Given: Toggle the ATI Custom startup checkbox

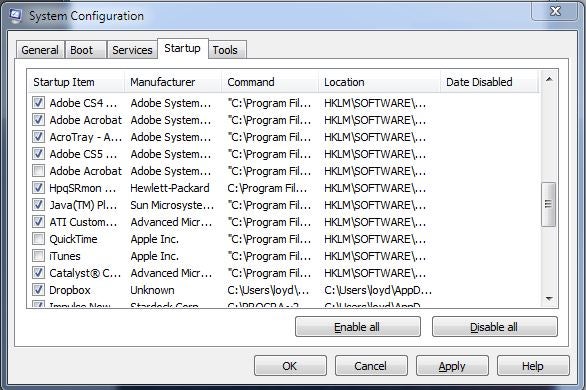Looking at the screenshot, I should [x=38, y=222].
